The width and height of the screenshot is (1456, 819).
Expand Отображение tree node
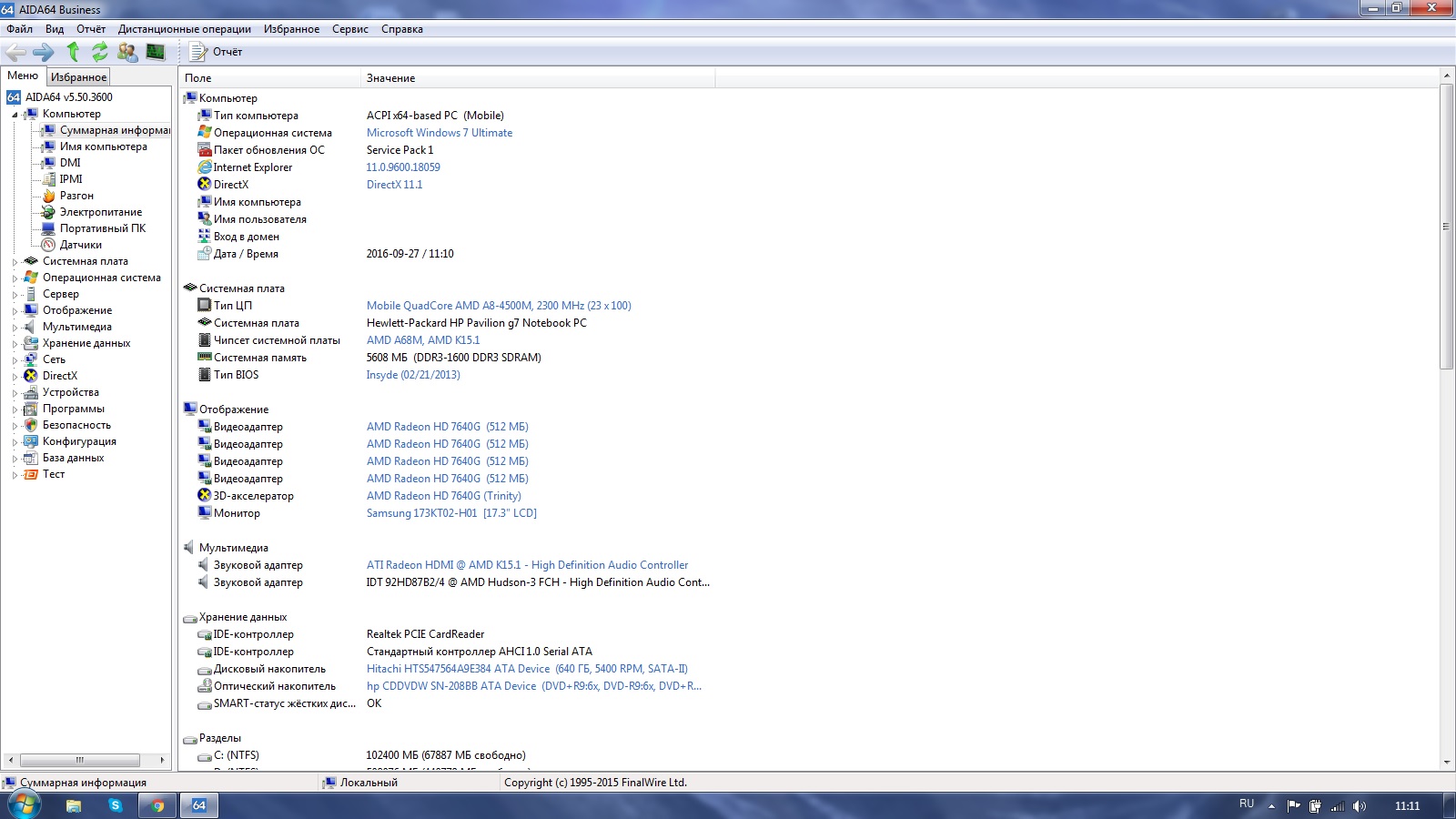15,311
